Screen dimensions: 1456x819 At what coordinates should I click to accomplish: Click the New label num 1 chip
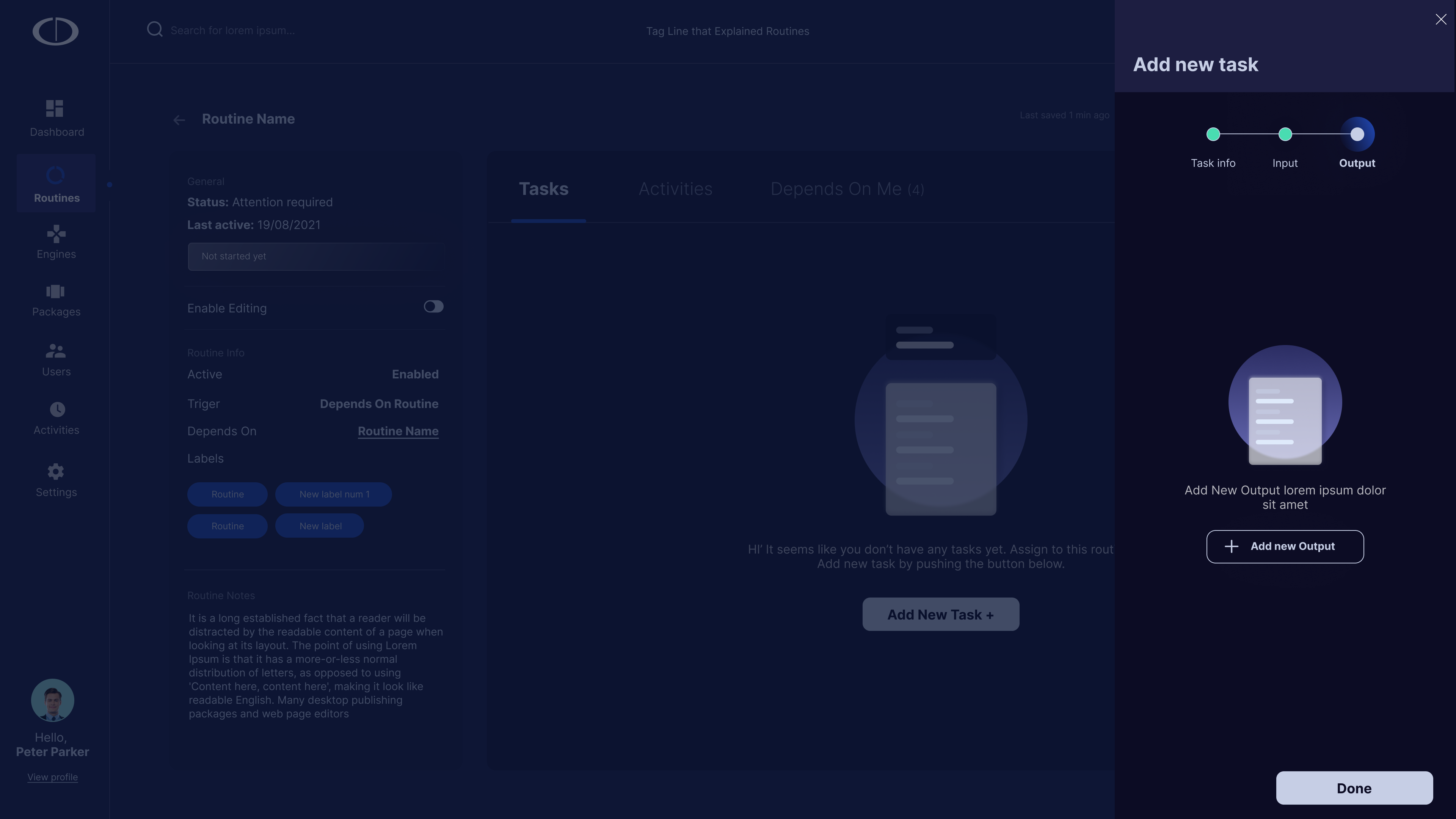[334, 494]
